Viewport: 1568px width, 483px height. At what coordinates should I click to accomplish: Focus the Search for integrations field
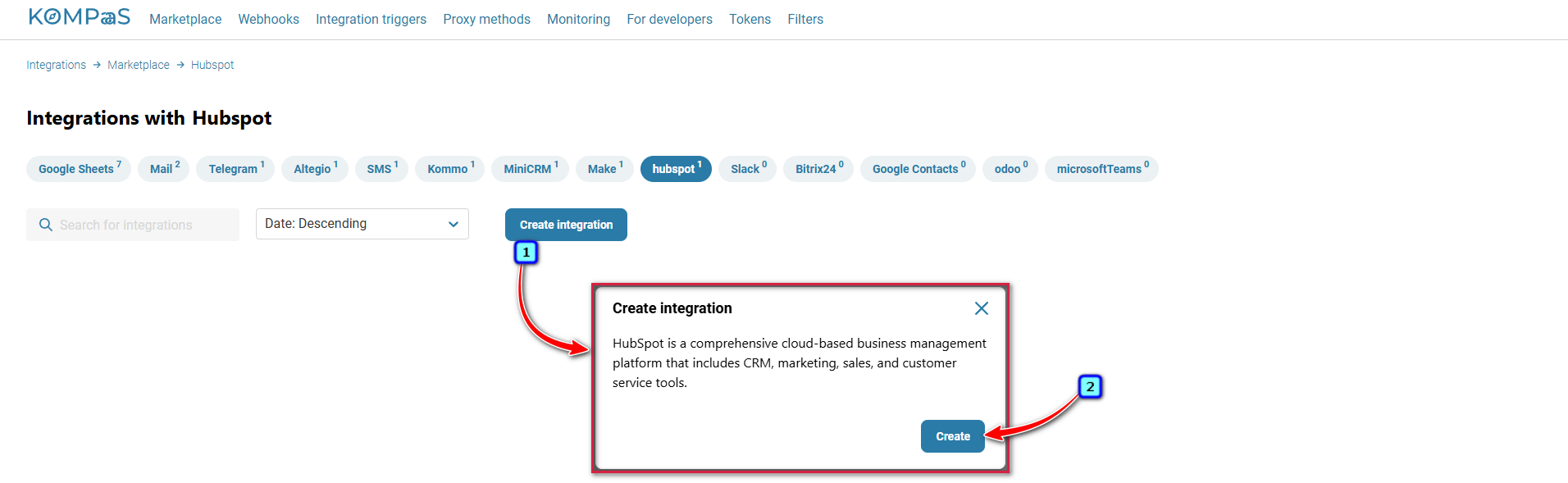point(133,225)
